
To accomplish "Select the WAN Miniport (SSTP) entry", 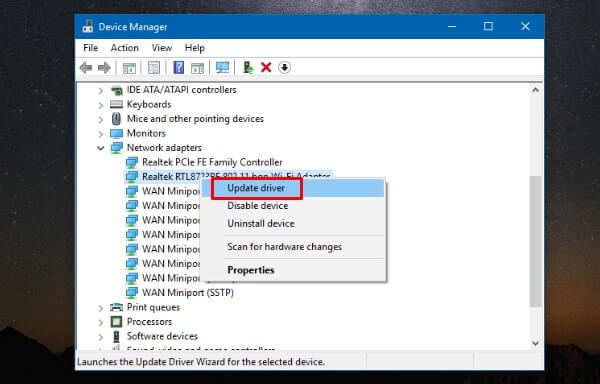I will coord(188,293).
